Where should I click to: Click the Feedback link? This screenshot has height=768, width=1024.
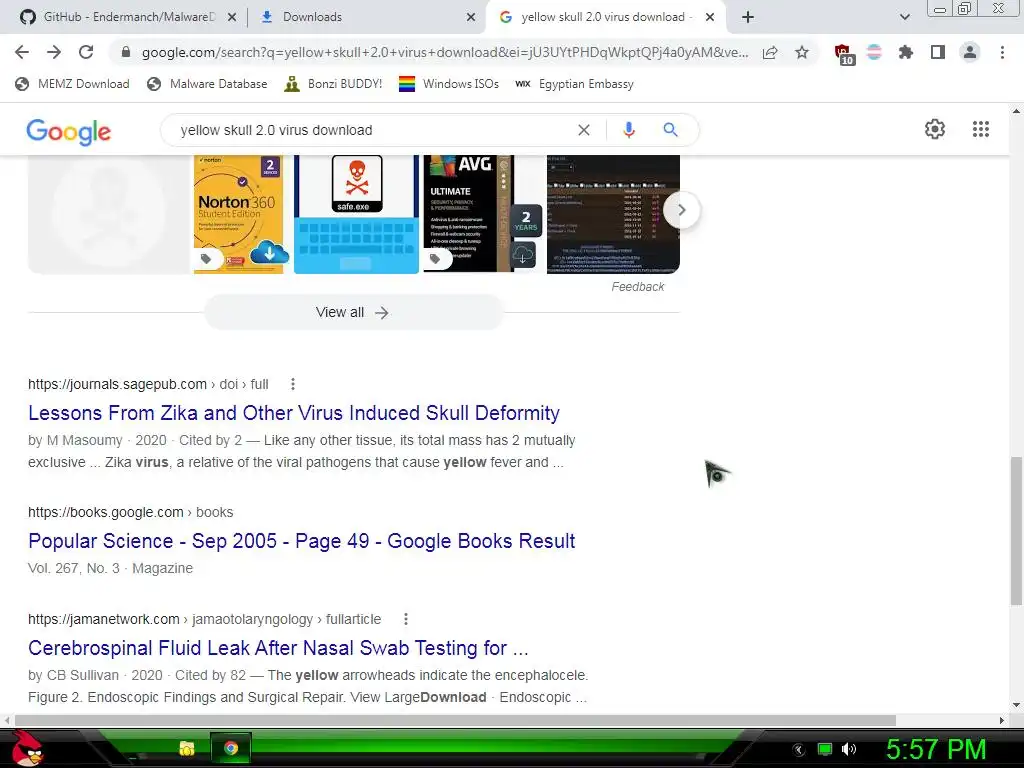637,287
